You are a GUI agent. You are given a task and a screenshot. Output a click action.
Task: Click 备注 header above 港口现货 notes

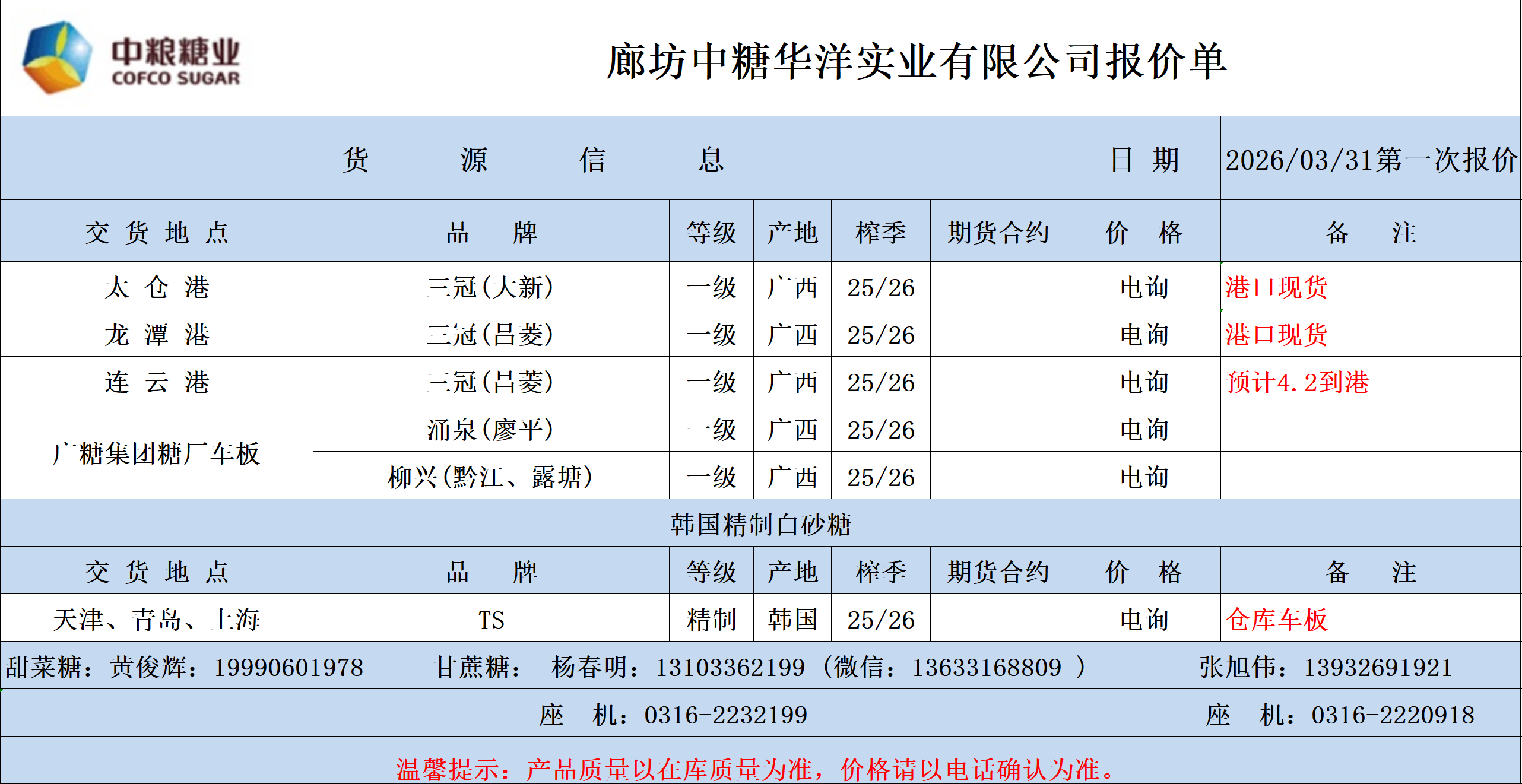point(1371,231)
